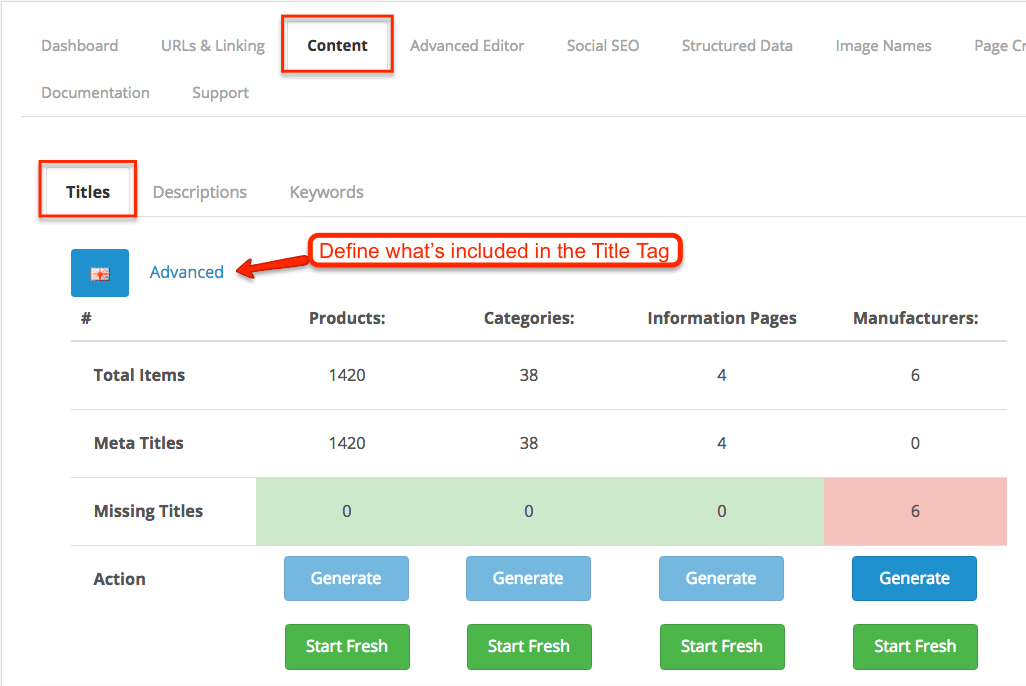Switch to URLs & Linking tab
Screen dimensions: 1026x686
[x=213, y=46]
